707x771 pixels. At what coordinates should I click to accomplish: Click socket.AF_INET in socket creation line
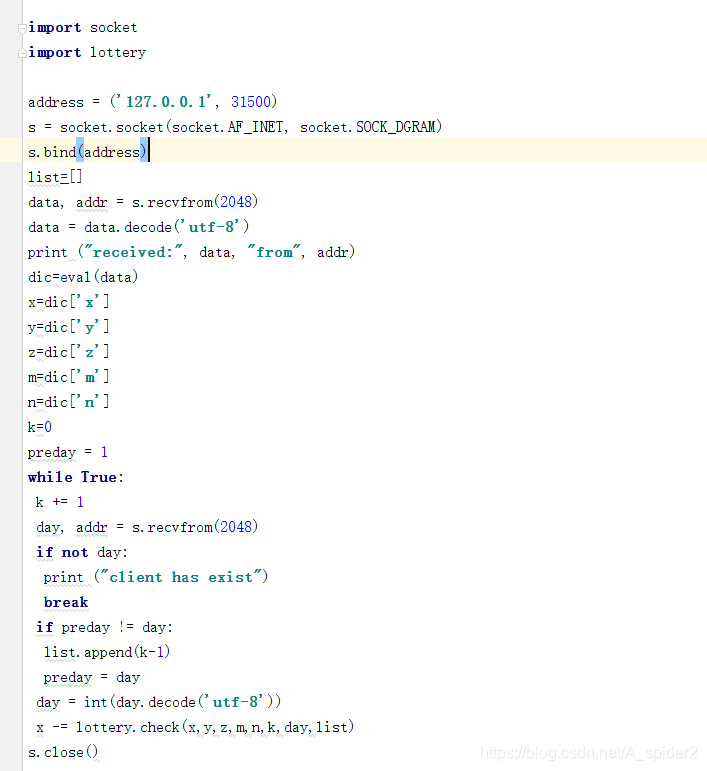(x=227, y=127)
